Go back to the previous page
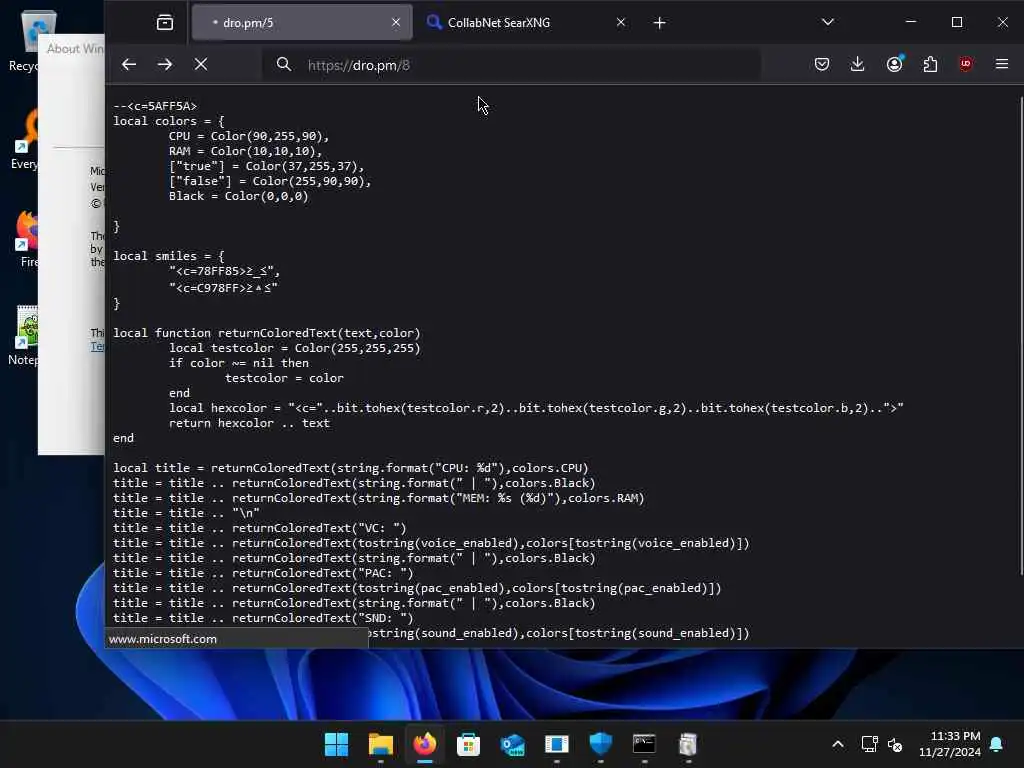Screen dimensions: 1024x768 [129, 64]
